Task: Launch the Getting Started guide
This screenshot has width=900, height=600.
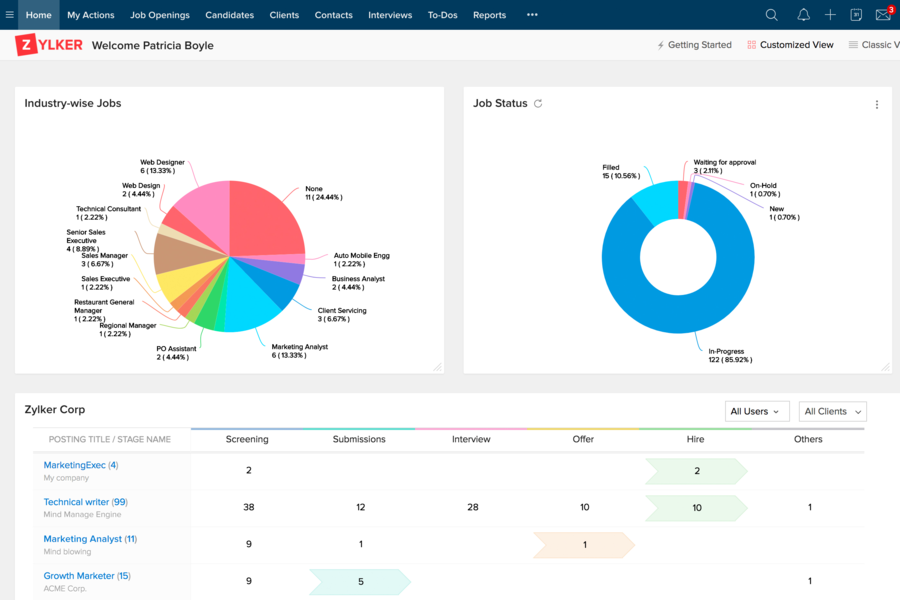Action: [x=694, y=44]
